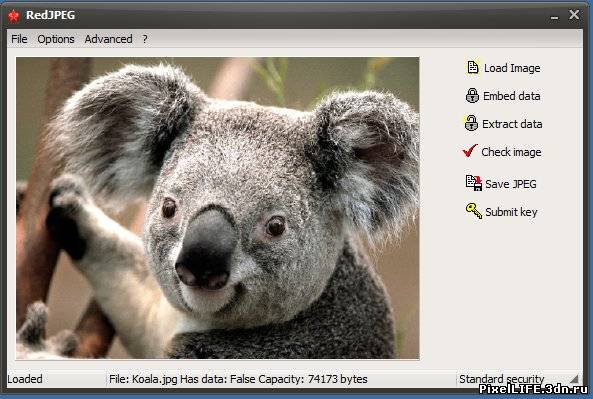Open the question mark help menu
The image size is (593, 399).
coord(145,39)
